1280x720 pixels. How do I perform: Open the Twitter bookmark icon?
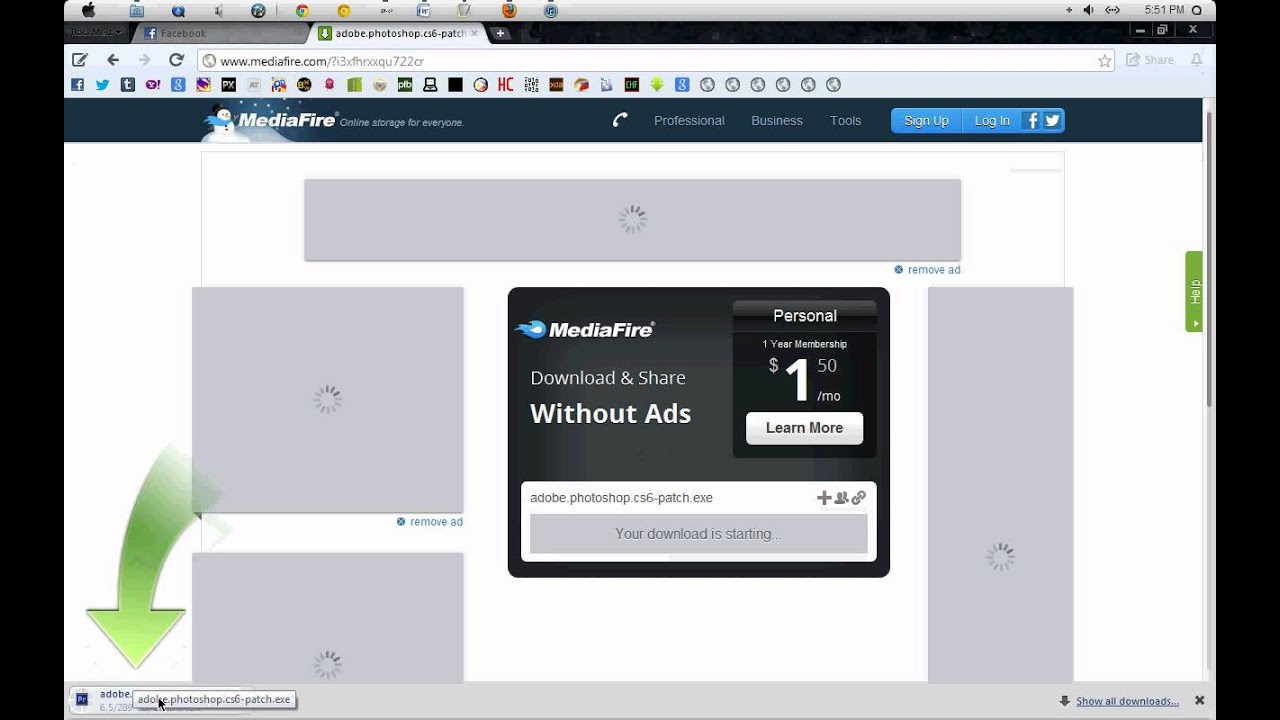pos(102,85)
